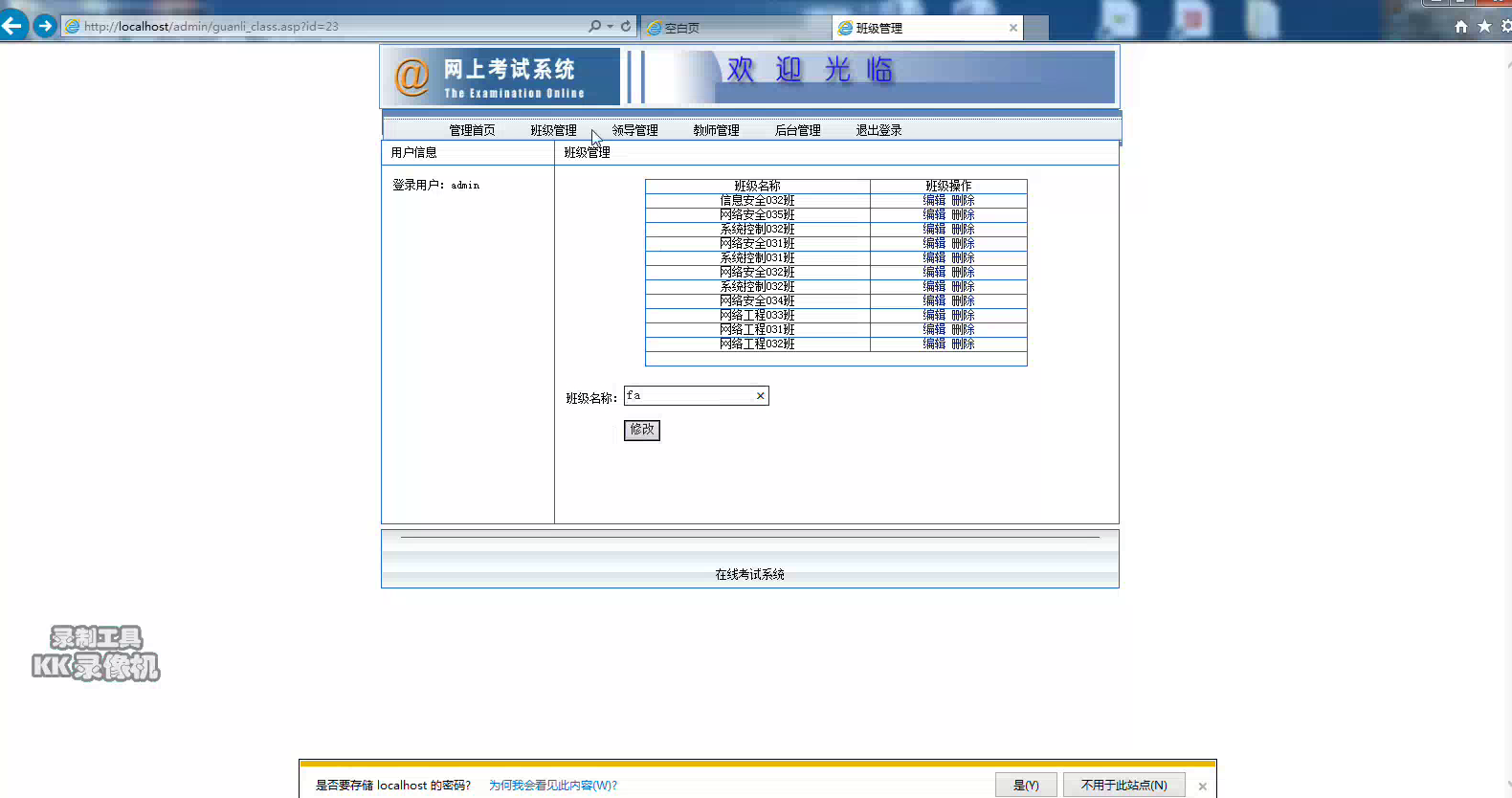Click 编辑 for 网络安全034班

click(x=934, y=300)
